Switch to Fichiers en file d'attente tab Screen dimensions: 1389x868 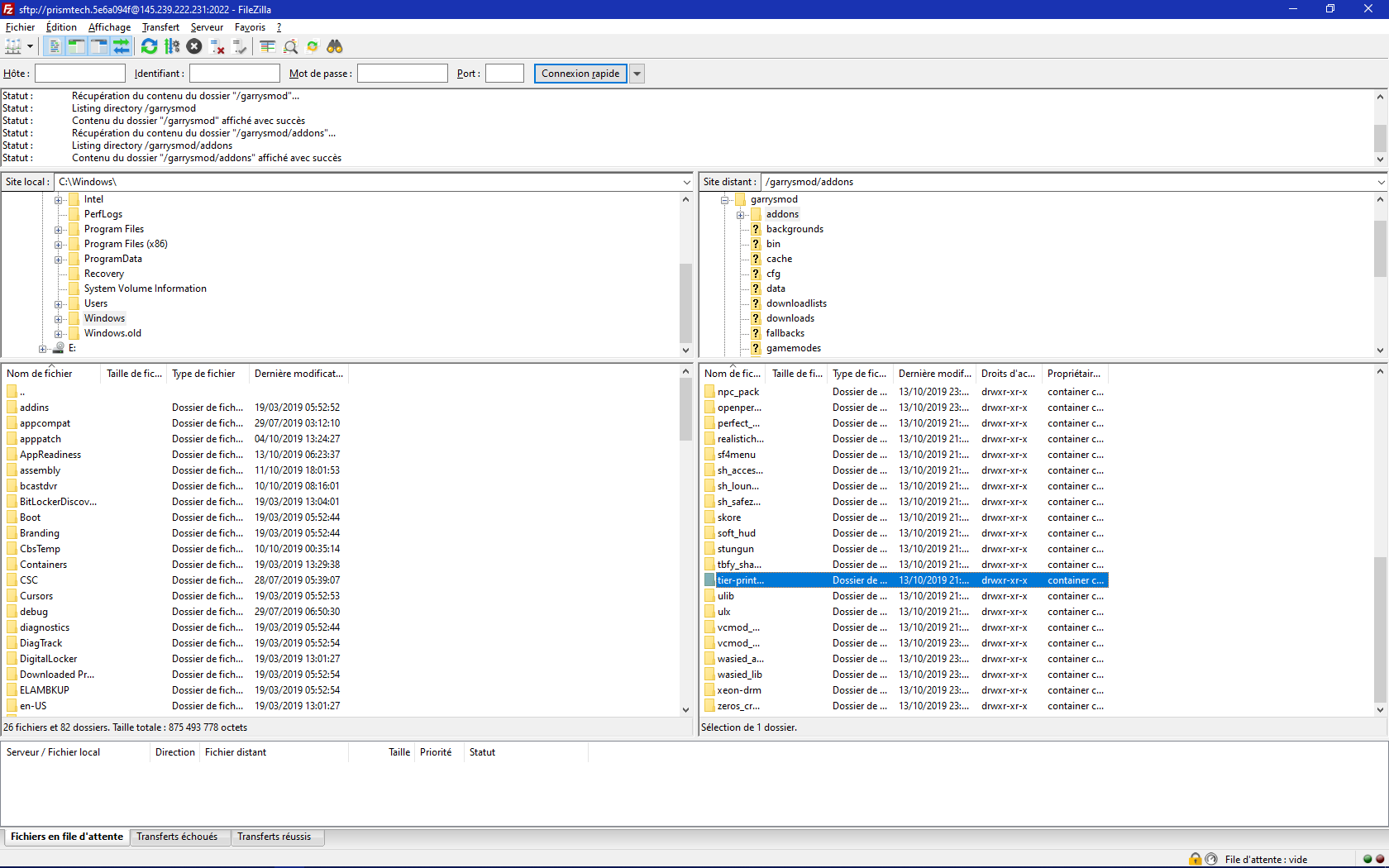67,837
